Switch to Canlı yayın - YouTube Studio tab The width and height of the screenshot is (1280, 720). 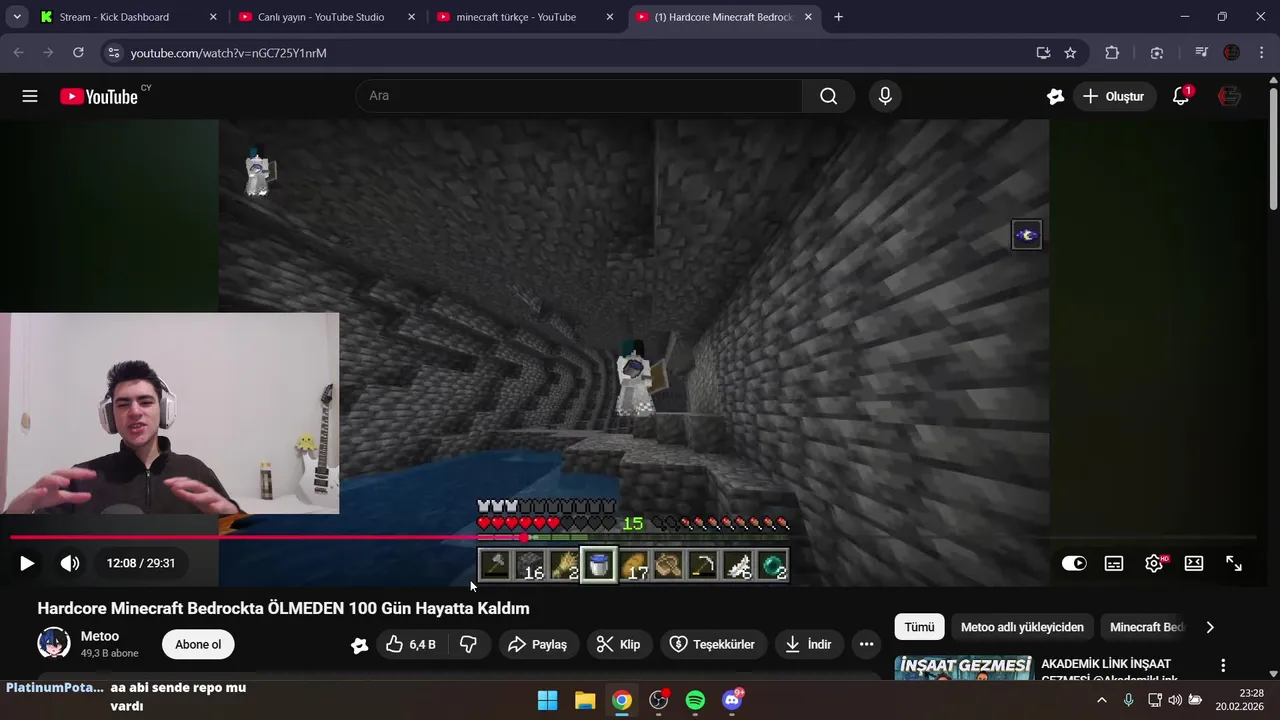coord(325,17)
